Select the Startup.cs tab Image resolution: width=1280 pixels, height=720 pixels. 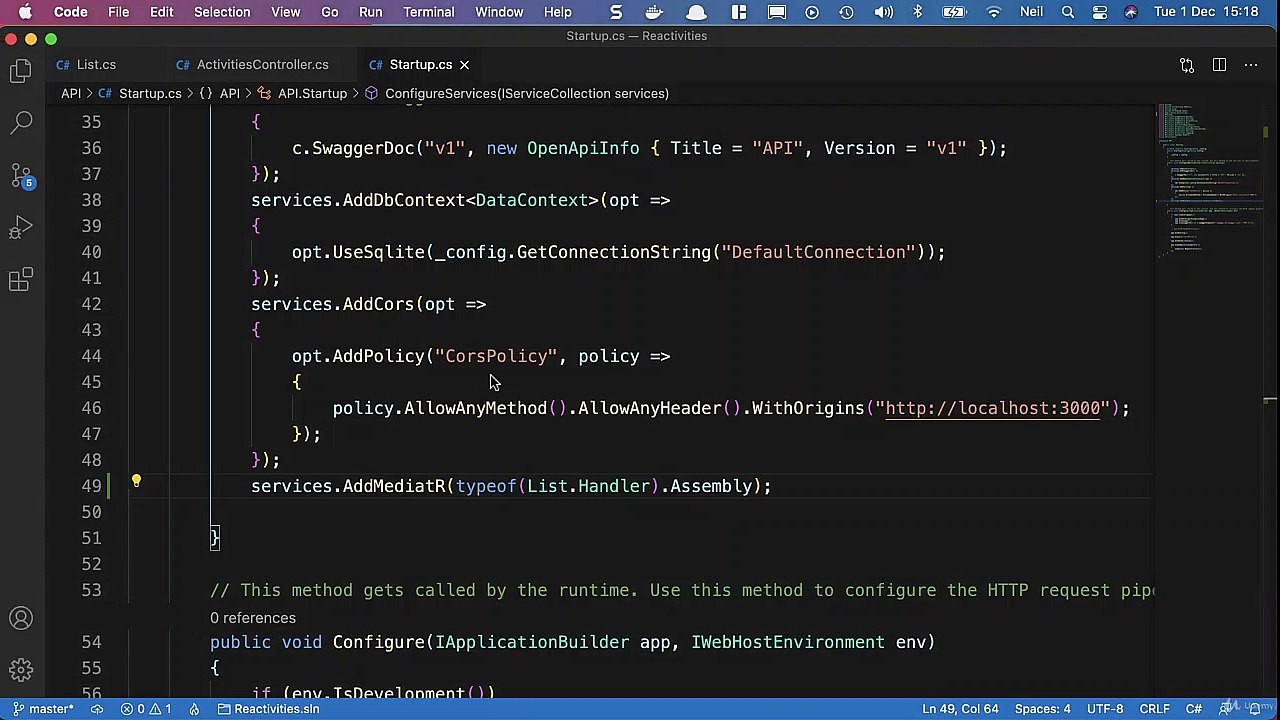click(420, 65)
